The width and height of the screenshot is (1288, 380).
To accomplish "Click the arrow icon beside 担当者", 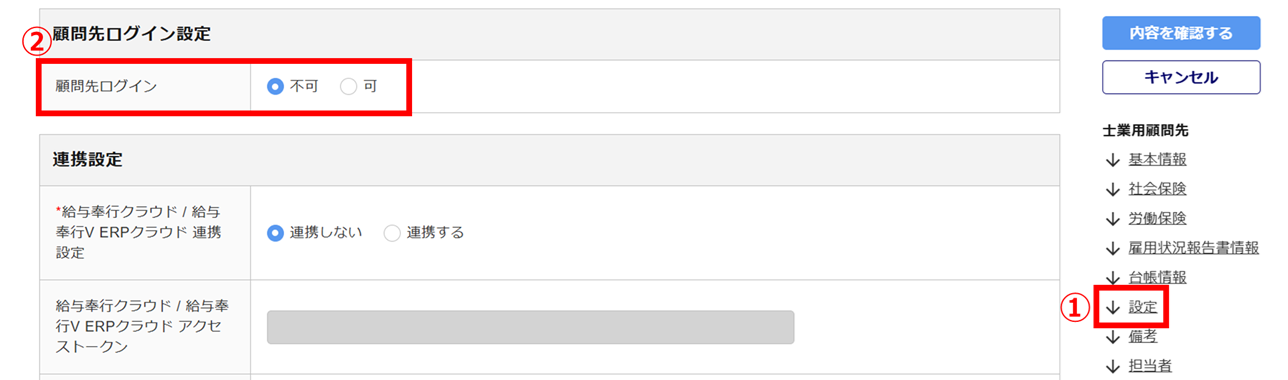I will pos(1112,366).
